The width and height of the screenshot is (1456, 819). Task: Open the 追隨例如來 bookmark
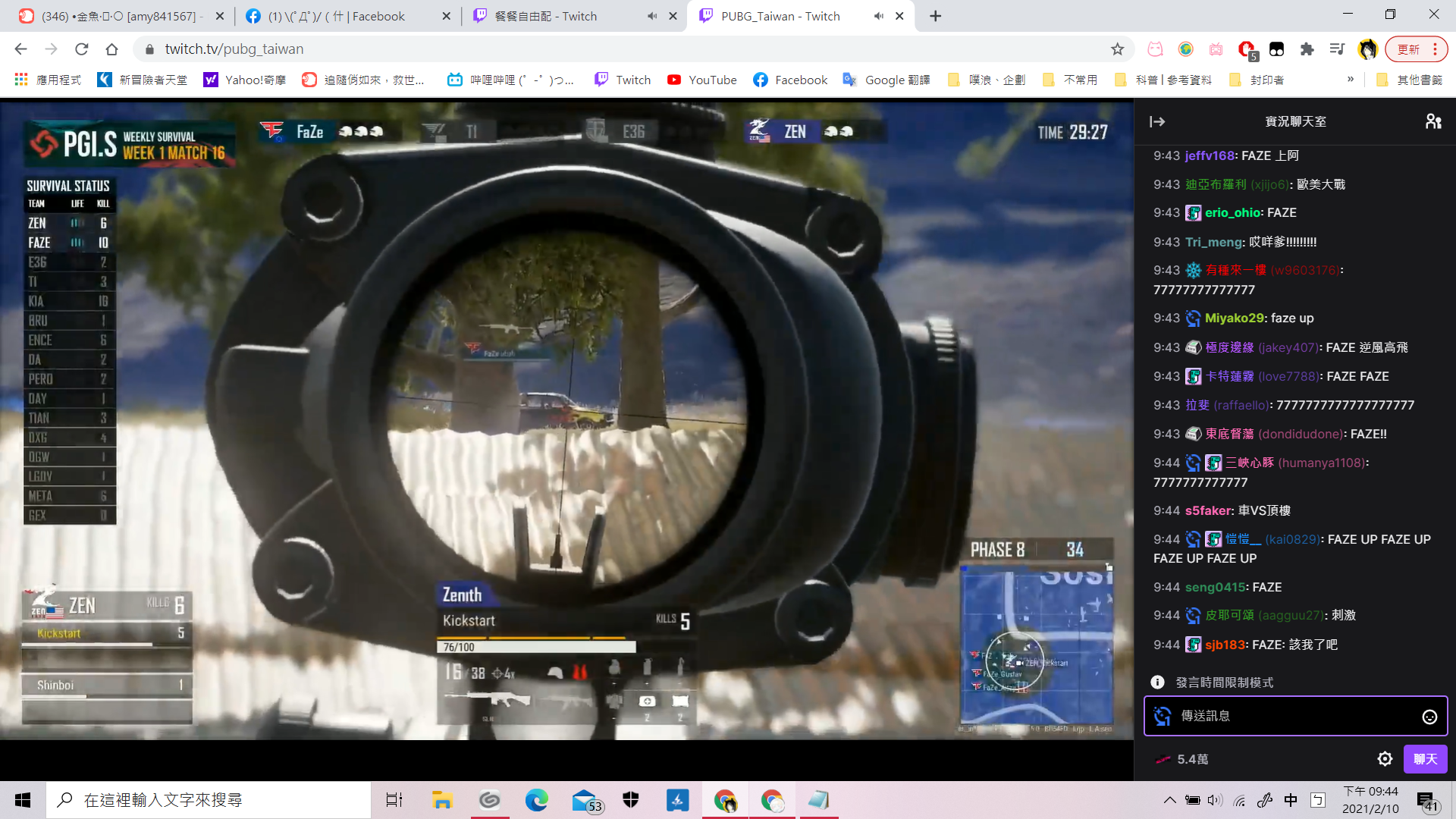coord(363,80)
